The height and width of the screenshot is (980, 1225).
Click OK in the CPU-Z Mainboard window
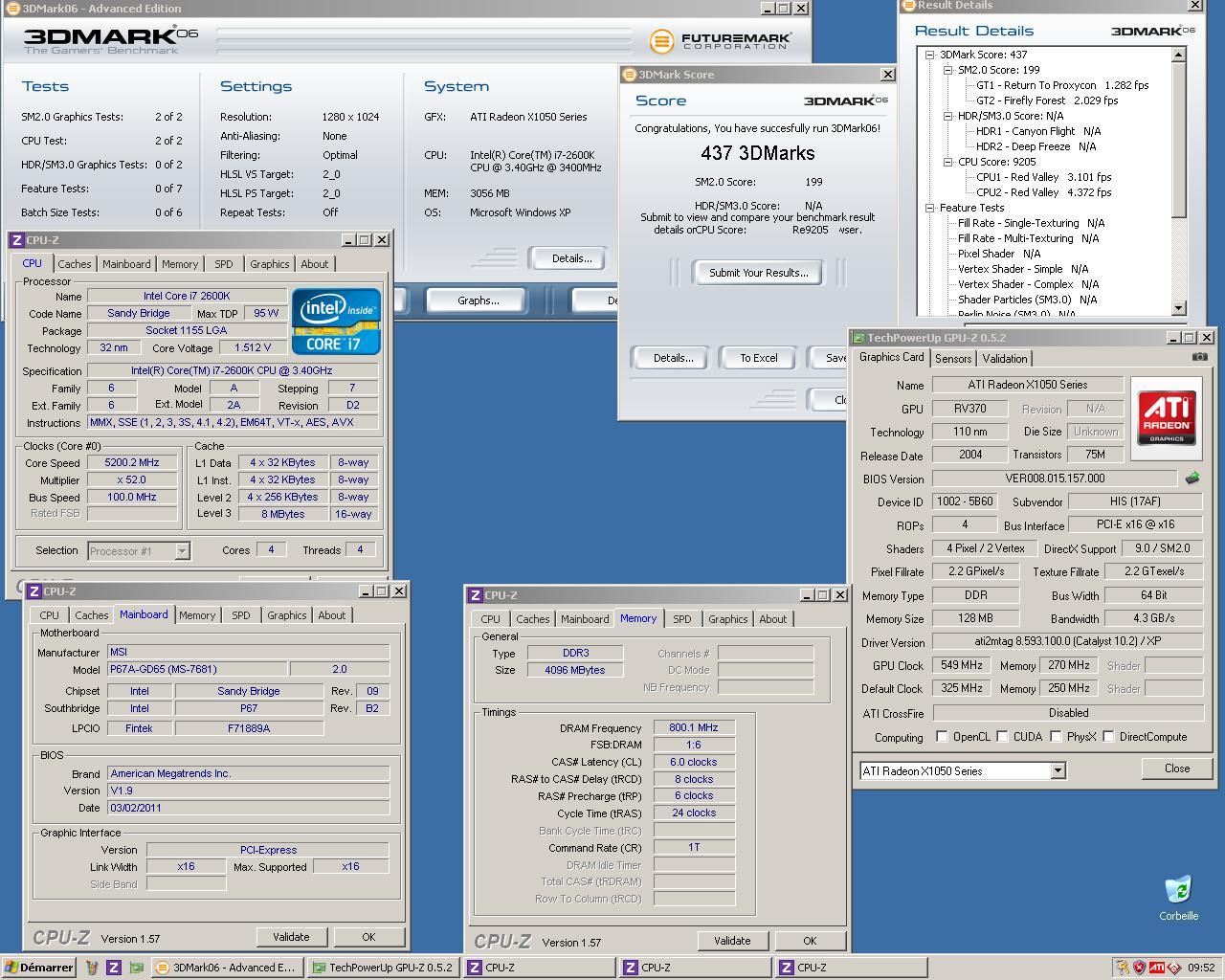point(368,937)
